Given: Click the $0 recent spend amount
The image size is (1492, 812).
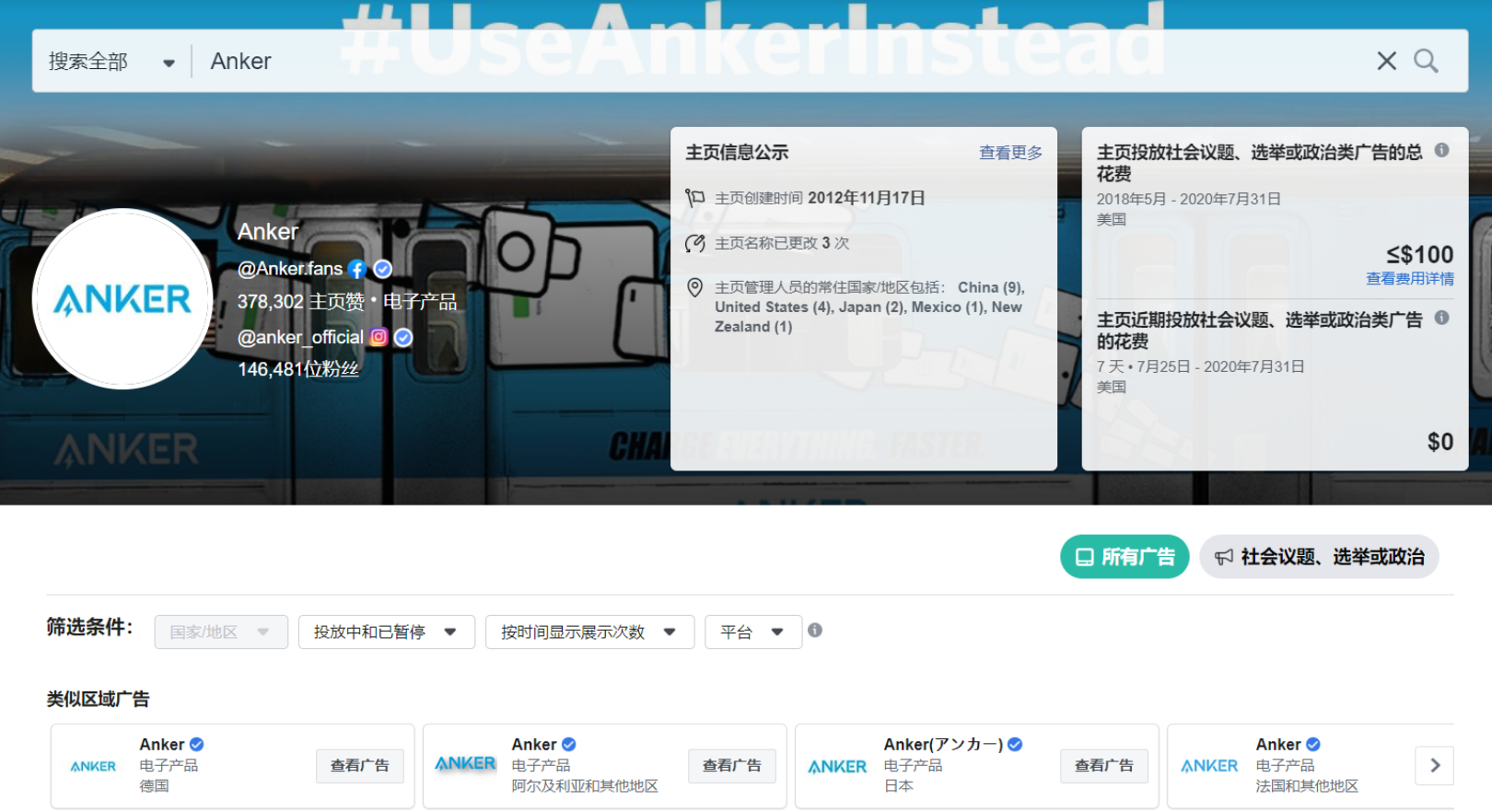Looking at the screenshot, I should pyautogui.click(x=1440, y=442).
